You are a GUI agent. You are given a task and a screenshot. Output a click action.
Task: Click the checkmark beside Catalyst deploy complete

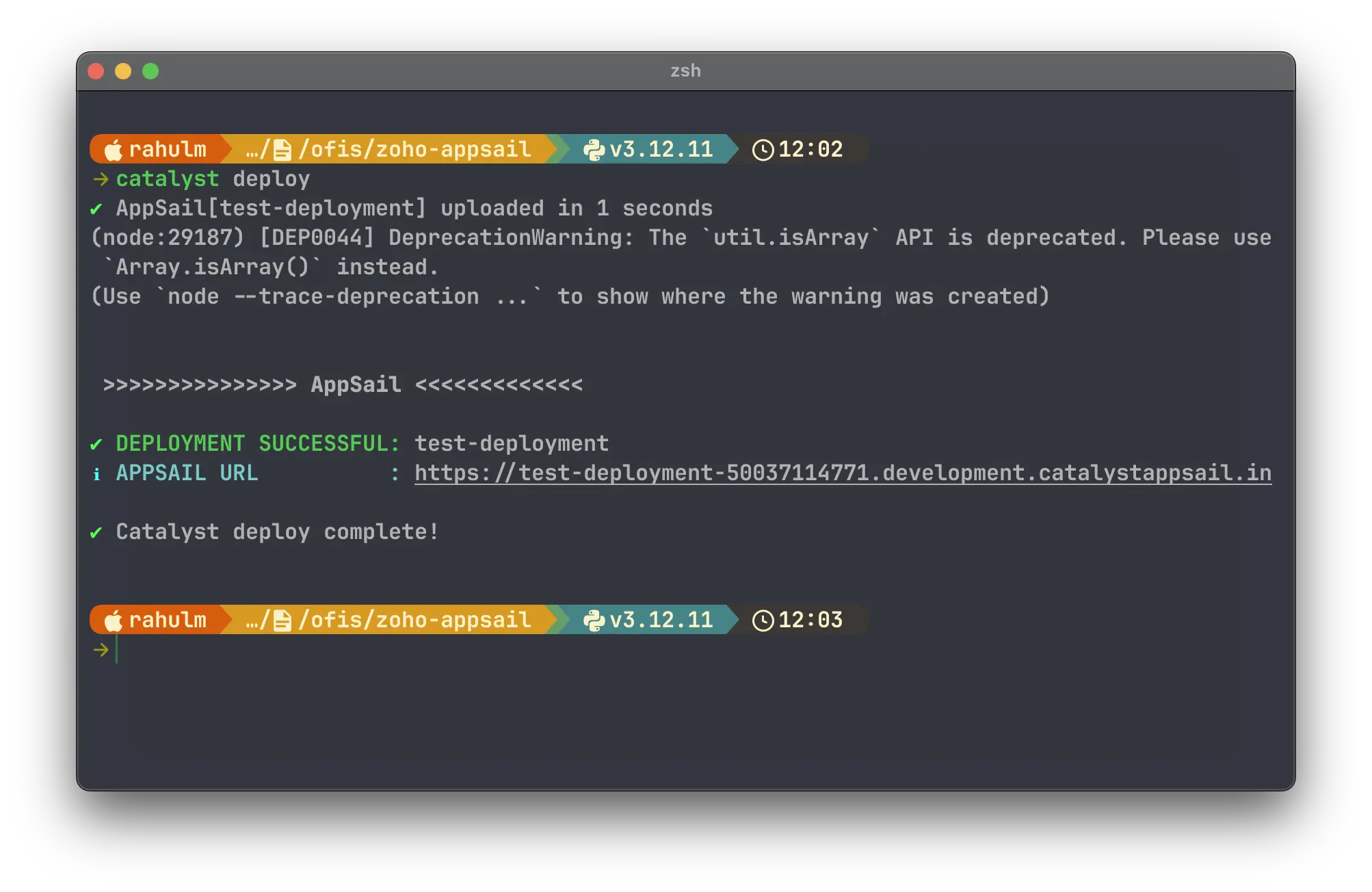(x=96, y=532)
